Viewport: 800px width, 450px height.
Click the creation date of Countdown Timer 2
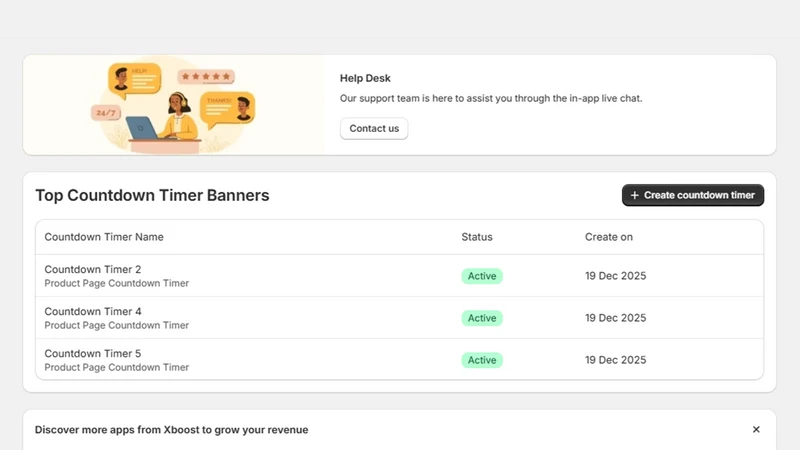[x=615, y=276]
